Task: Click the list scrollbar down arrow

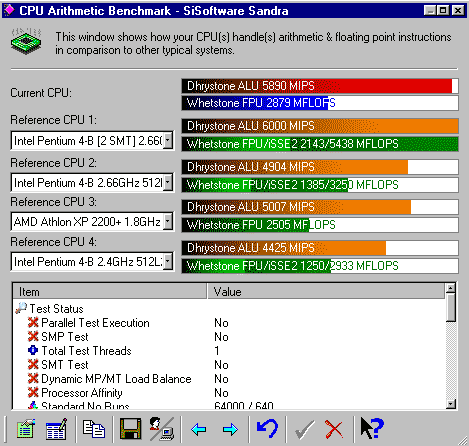Action: click(x=451, y=404)
